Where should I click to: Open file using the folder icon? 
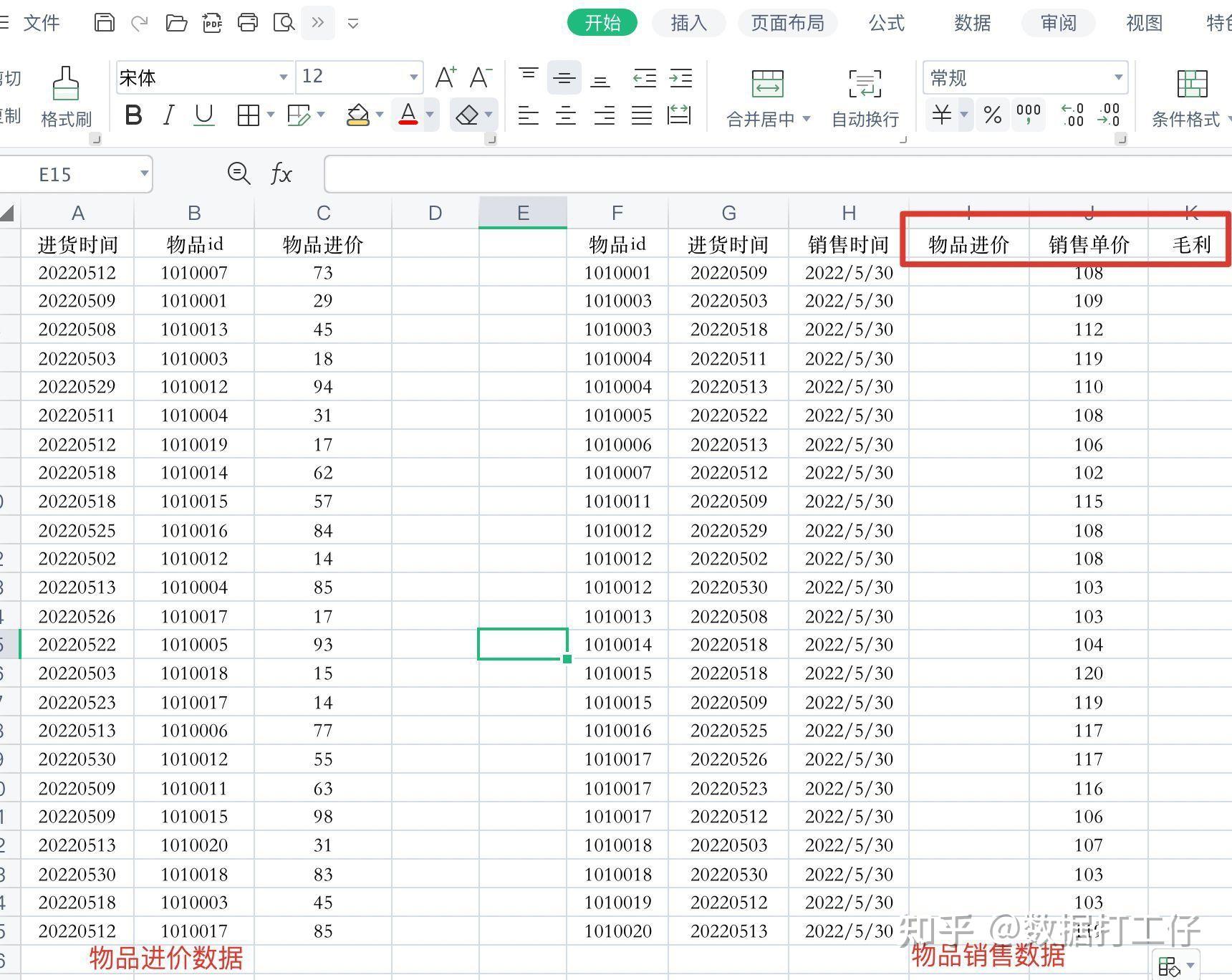[176, 23]
